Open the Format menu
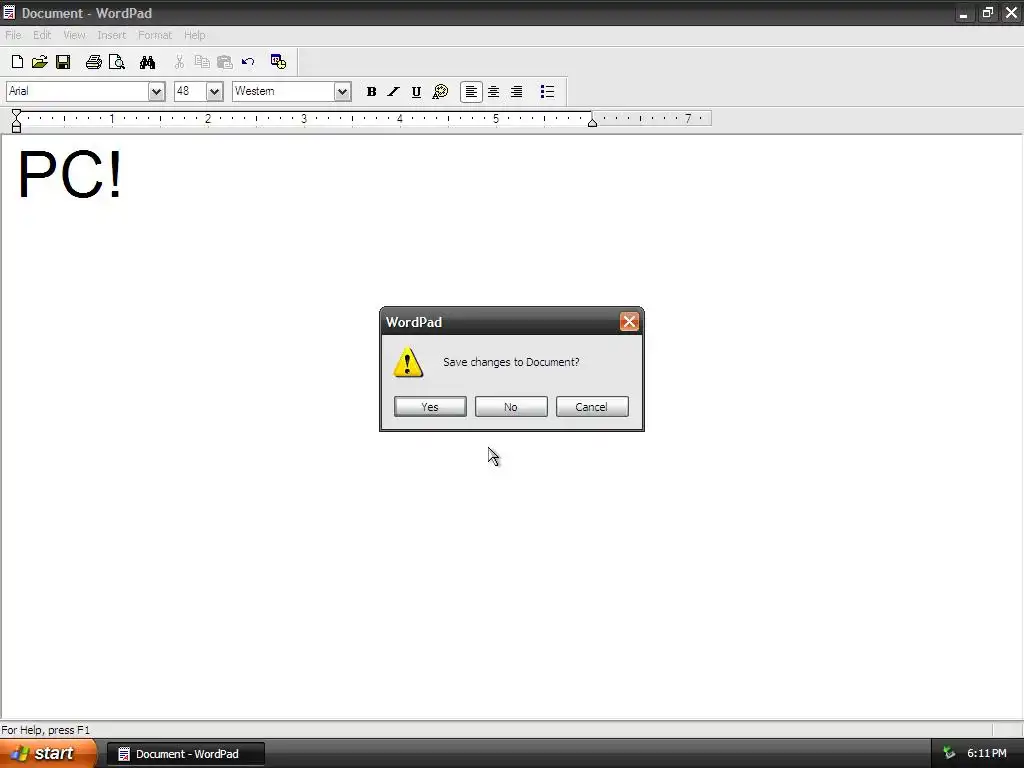The image size is (1024, 768). coord(155,35)
